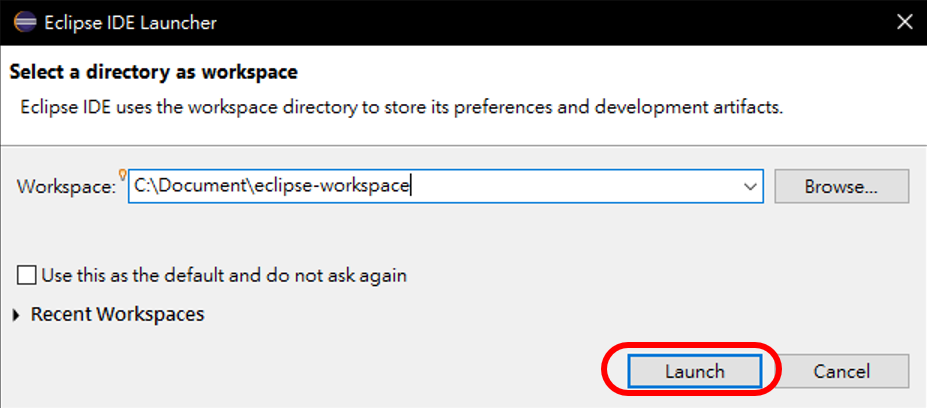Close the Eclipse IDE Launcher dialog

[x=903, y=21]
